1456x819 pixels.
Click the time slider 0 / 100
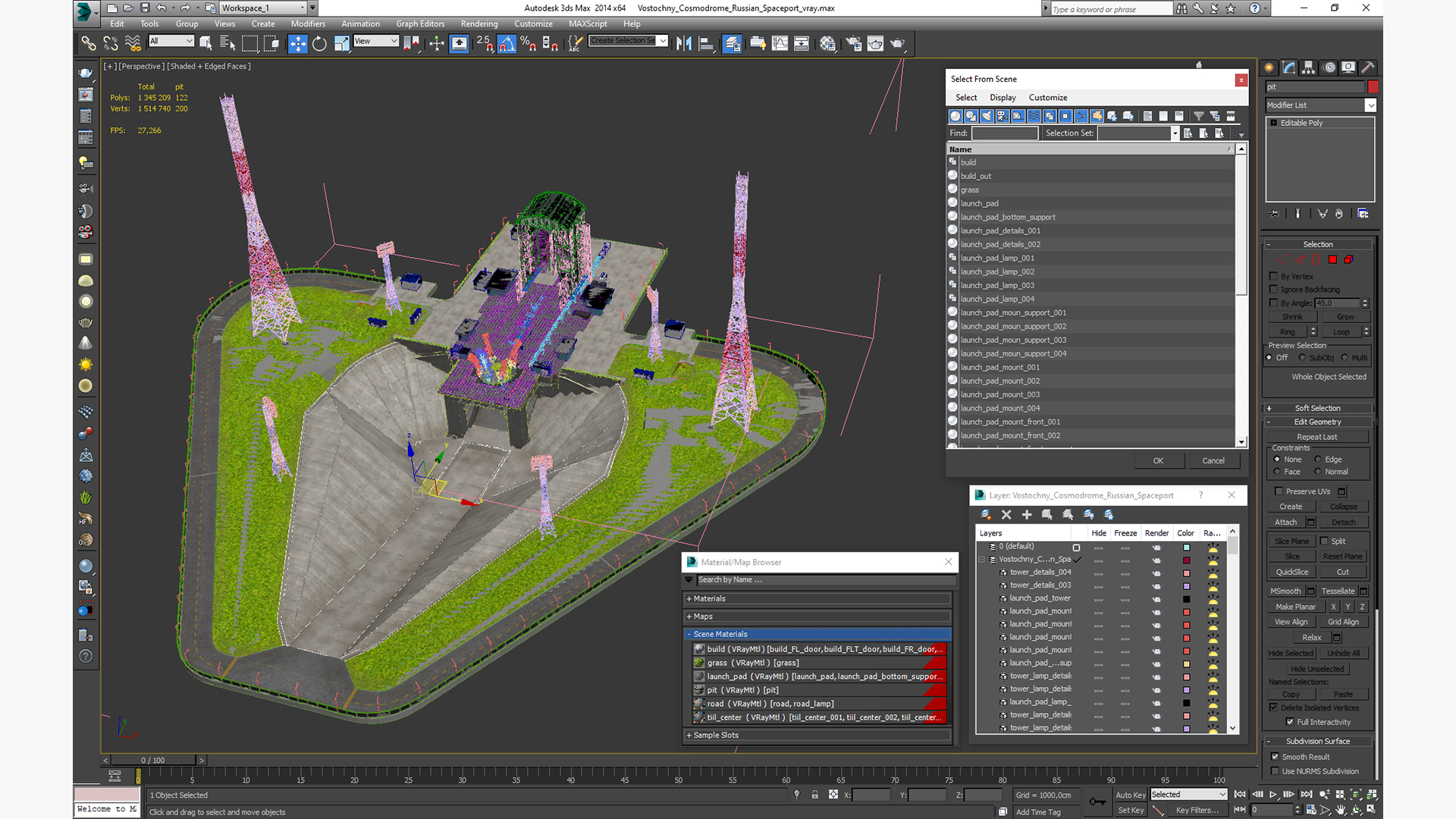tap(152, 760)
